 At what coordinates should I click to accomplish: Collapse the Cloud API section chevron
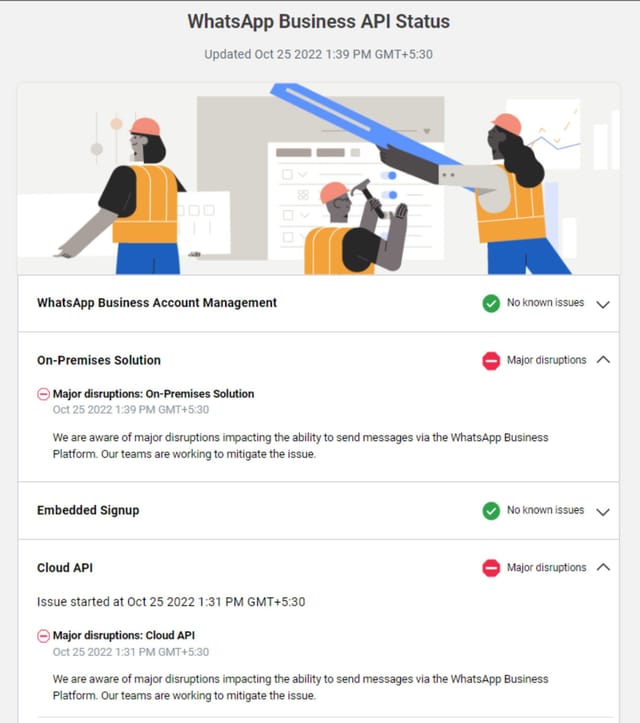603,567
